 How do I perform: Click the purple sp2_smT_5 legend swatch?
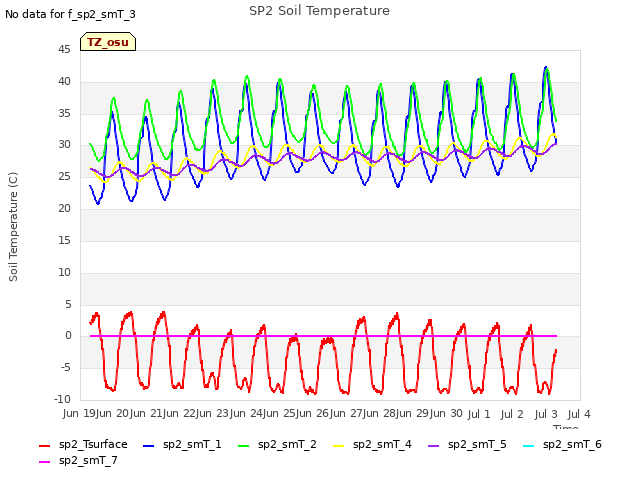434,446
